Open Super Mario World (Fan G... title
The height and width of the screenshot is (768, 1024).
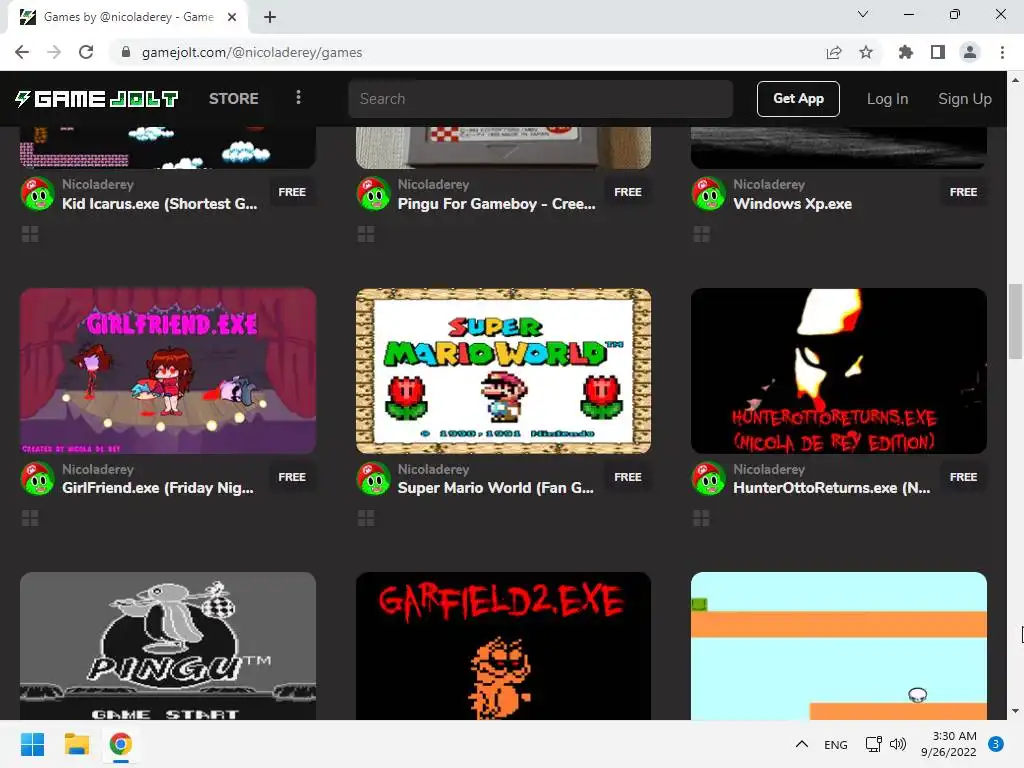496,488
